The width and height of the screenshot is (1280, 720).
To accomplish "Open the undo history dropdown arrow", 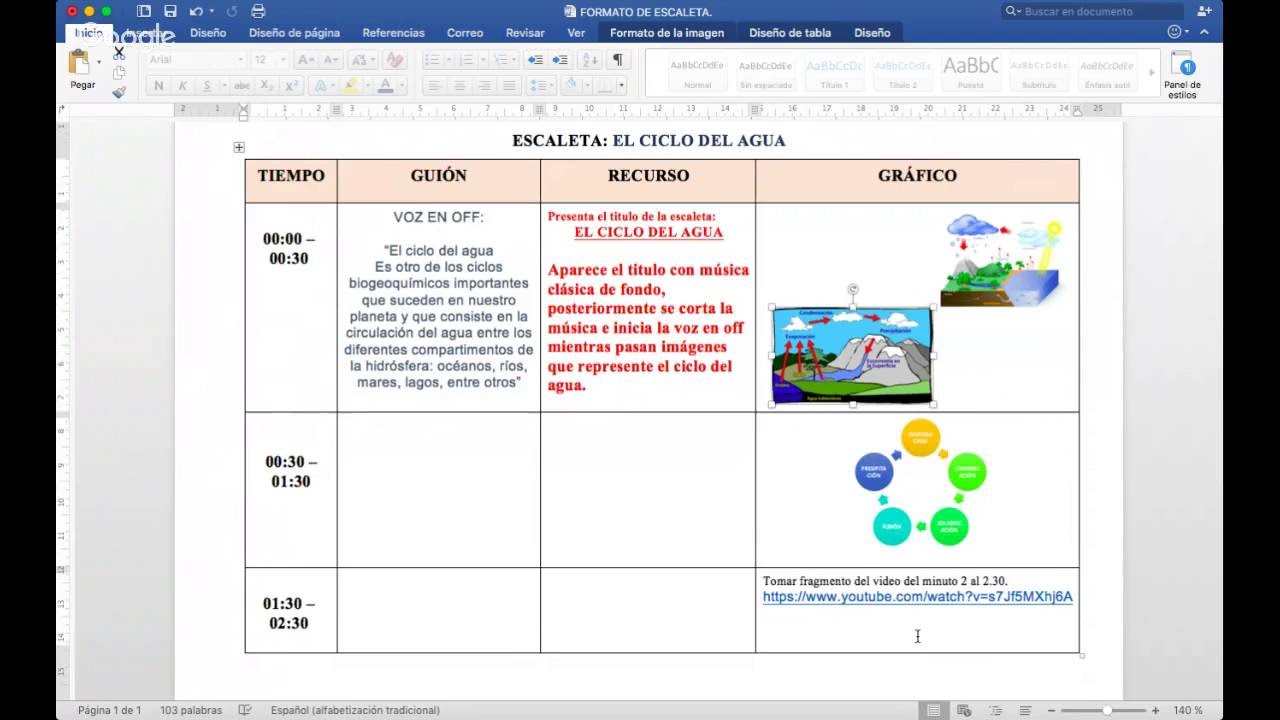I will (x=211, y=11).
